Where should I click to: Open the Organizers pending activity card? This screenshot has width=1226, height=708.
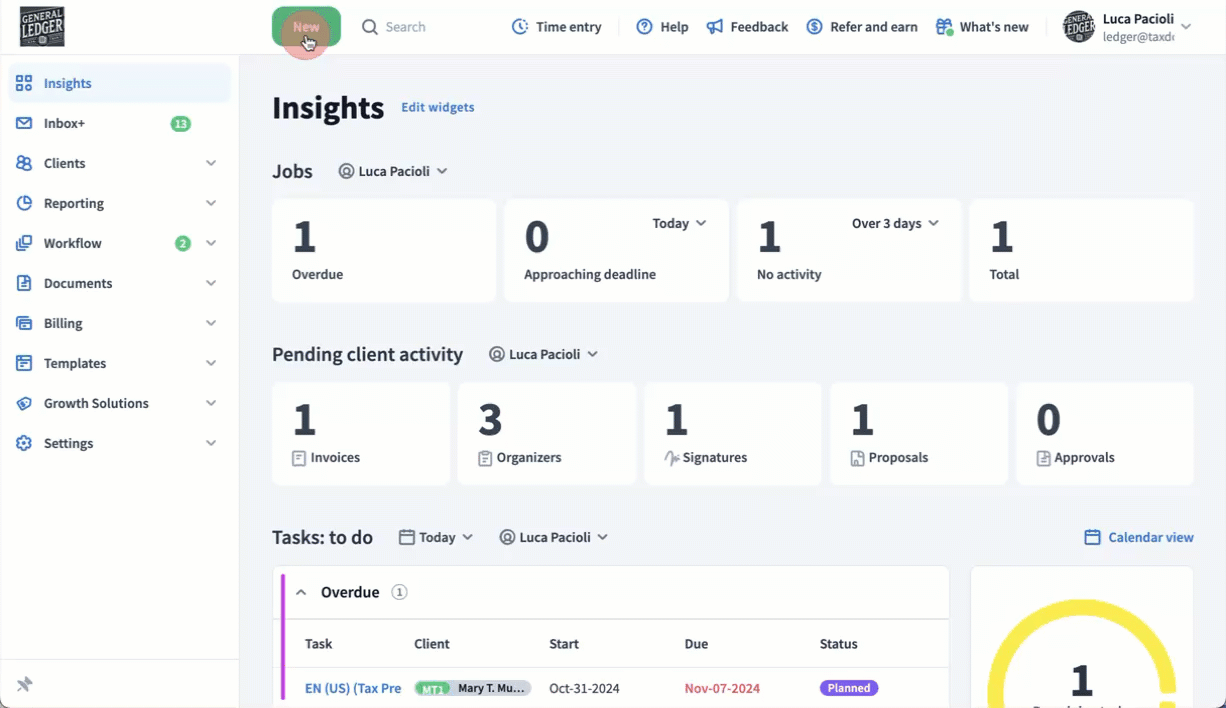click(546, 434)
